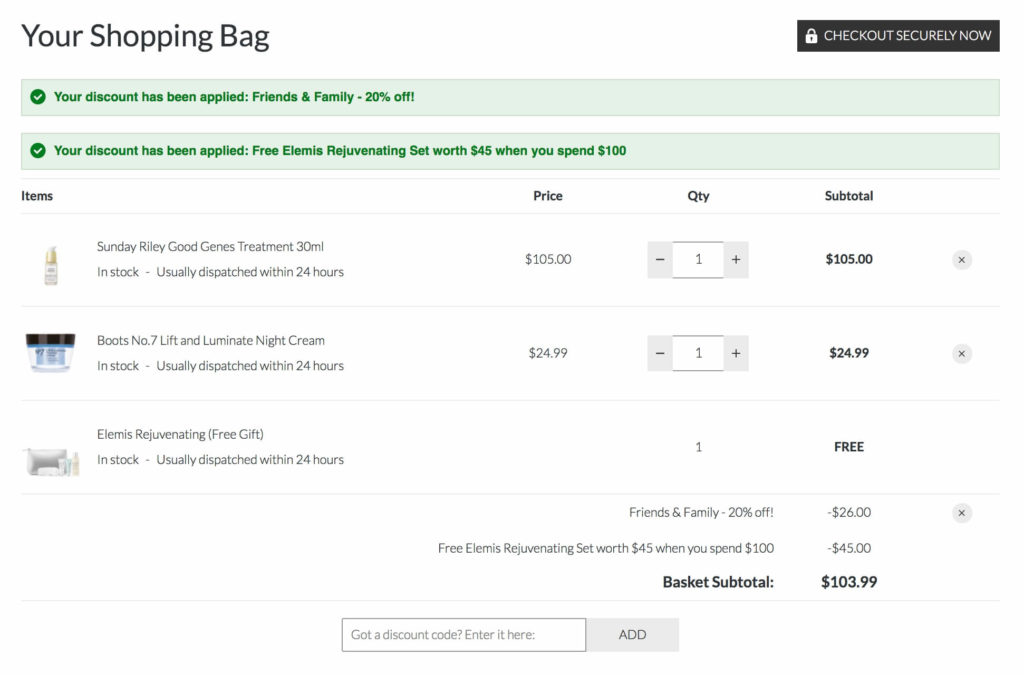Click the Price column header
Screen dimensions: 1024x675
coord(548,196)
